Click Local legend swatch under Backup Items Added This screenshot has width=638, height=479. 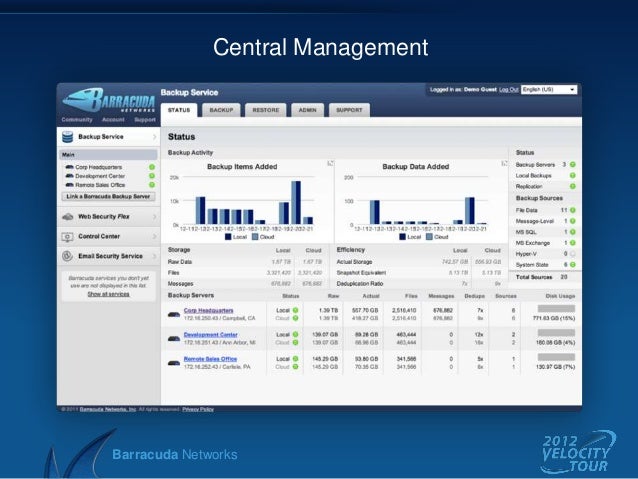(228, 237)
